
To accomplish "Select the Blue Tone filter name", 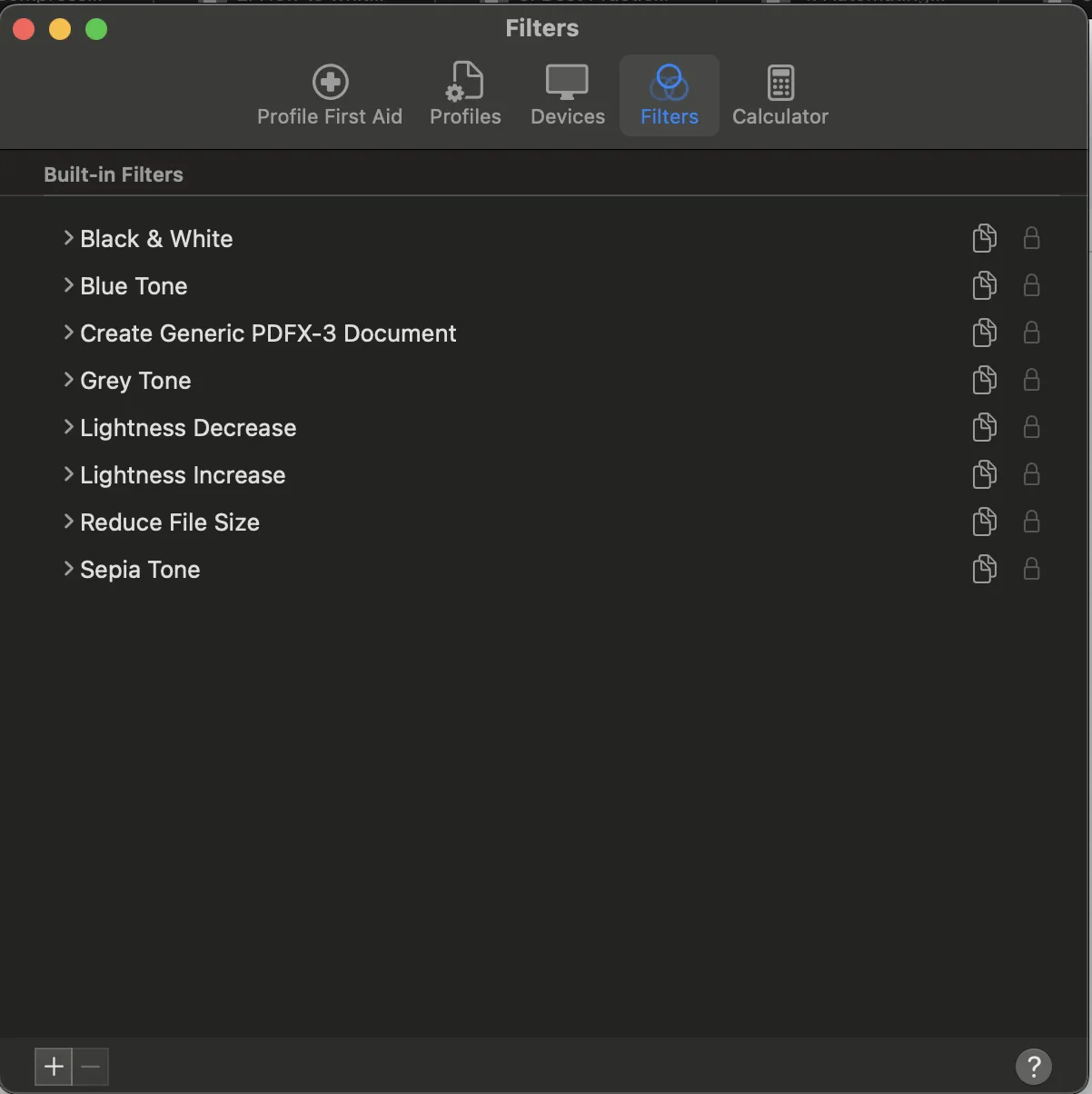I will (134, 286).
